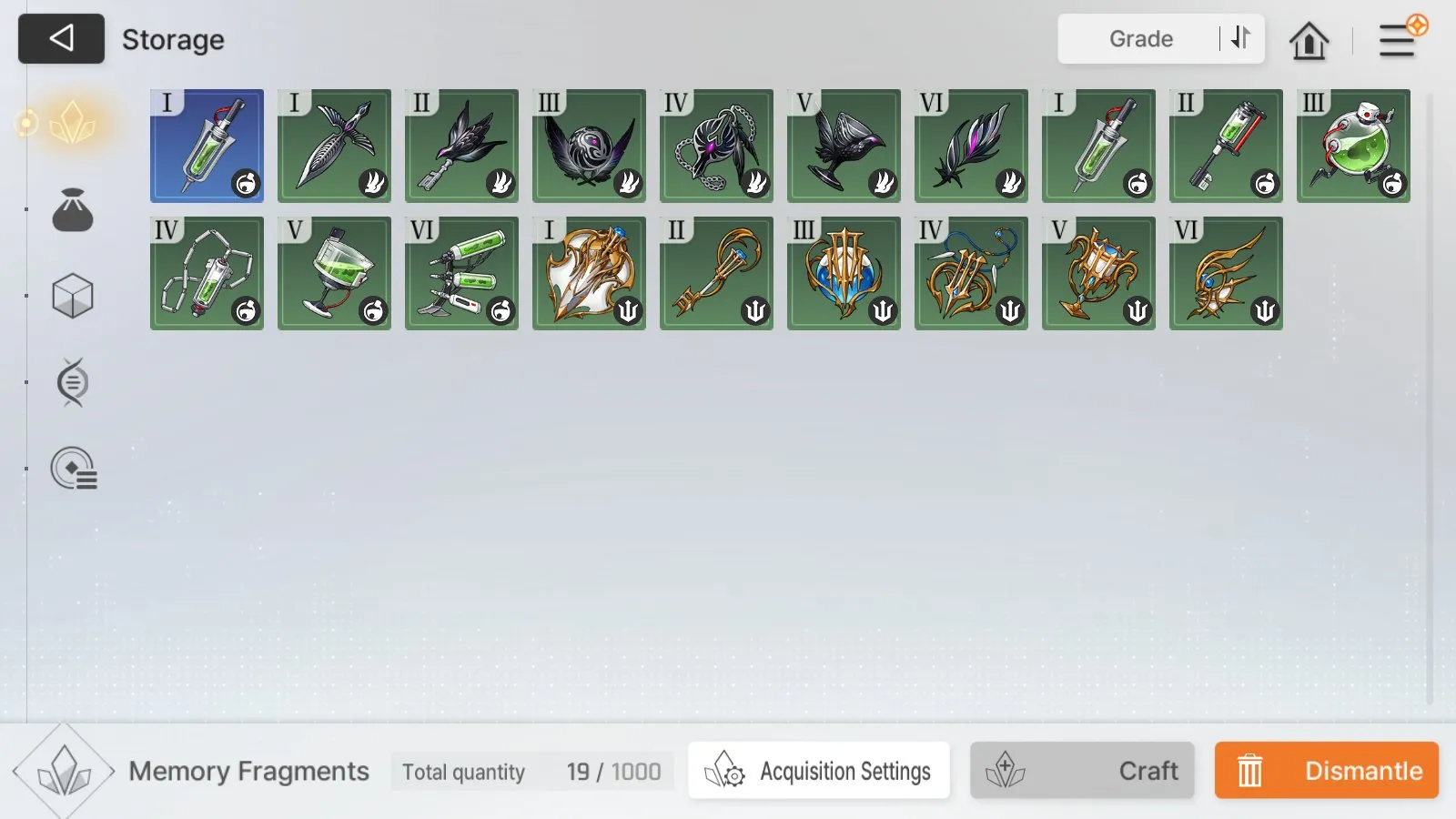Select the green goblet fragment V
The image size is (1456, 819).
[x=334, y=273]
